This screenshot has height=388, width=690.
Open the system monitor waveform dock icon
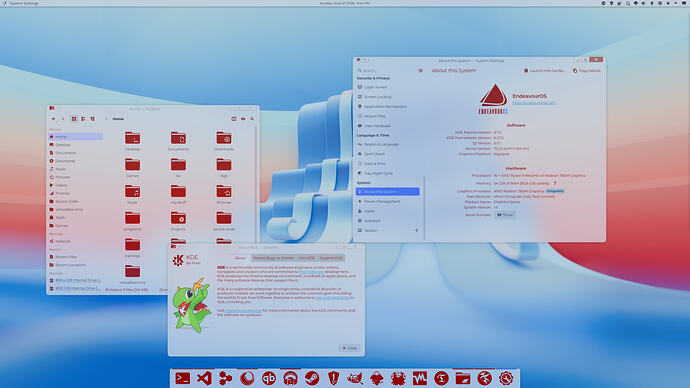coord(420,378)
